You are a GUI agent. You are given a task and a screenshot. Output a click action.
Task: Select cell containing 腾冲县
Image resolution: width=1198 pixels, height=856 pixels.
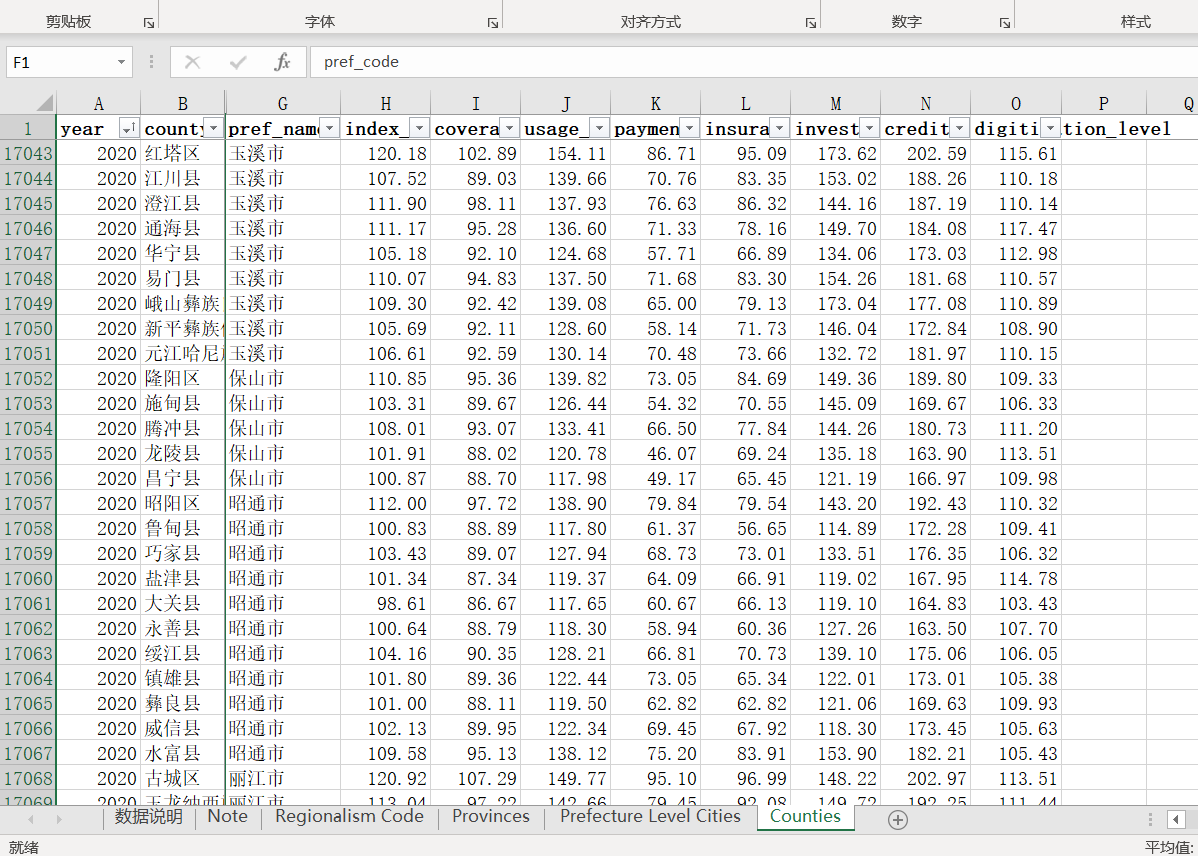click(183, 429)
